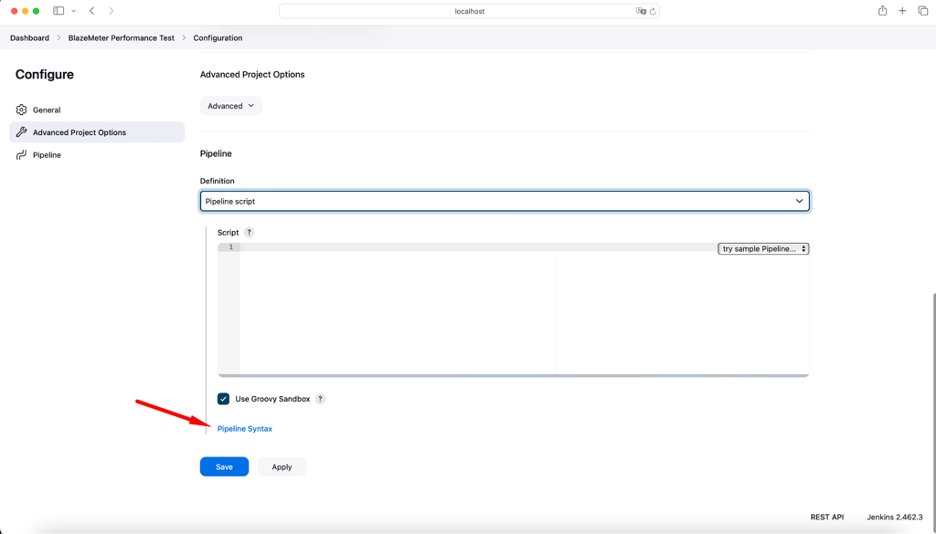Click the Jenkins 2.462.3 version text
The width and height of the screenshot is (936, 534).
894,517
